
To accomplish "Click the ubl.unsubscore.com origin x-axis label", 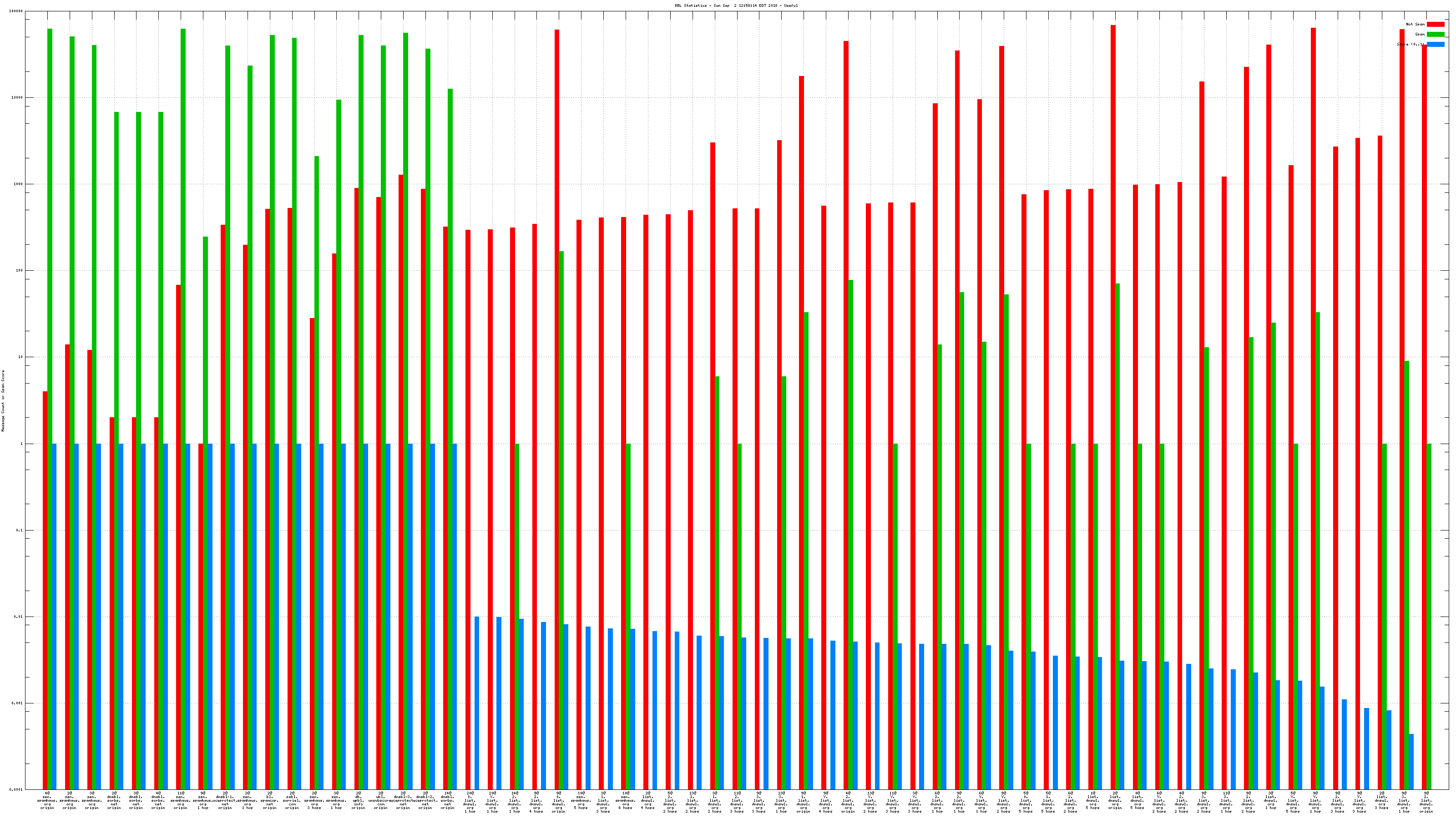I will pyautogui.click(x=381, y=800).
